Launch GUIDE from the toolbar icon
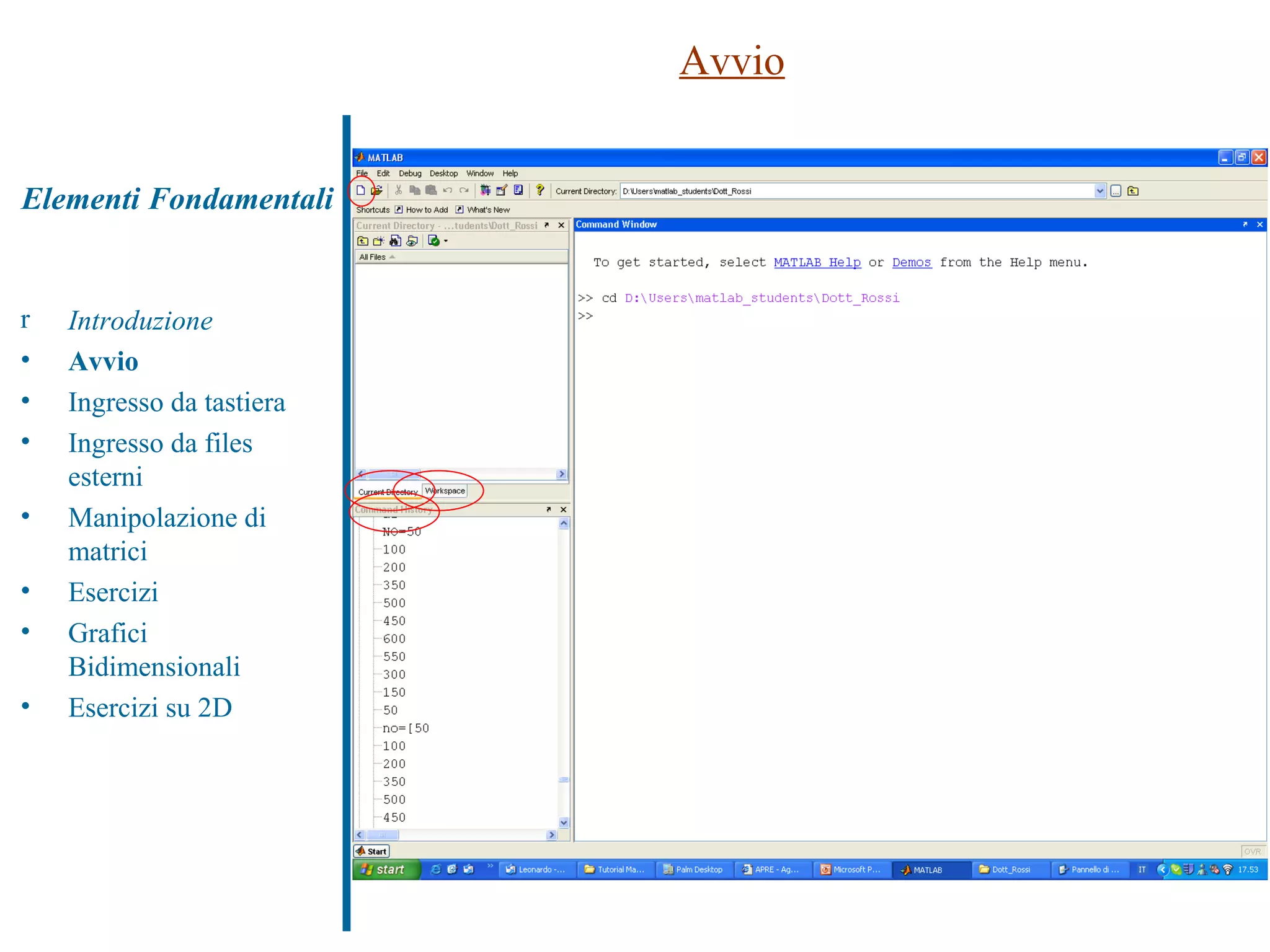This screenshot has height=952, width=1270. (502, 190)
